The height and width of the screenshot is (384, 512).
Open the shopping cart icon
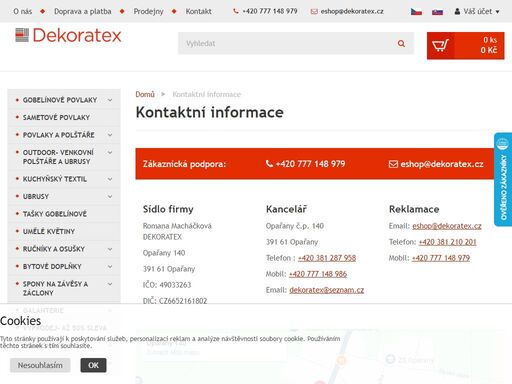click(440, 45)
